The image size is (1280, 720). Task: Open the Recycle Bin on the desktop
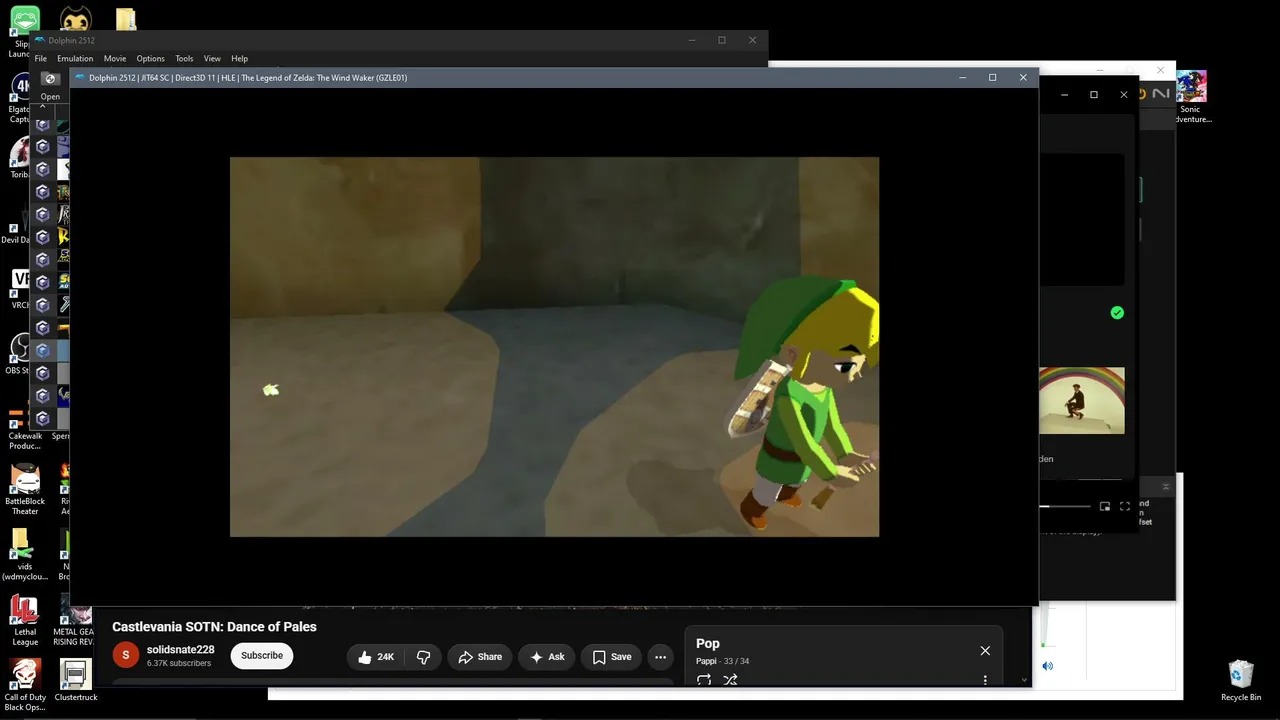pyautogui.click(x=1241, y=681)
